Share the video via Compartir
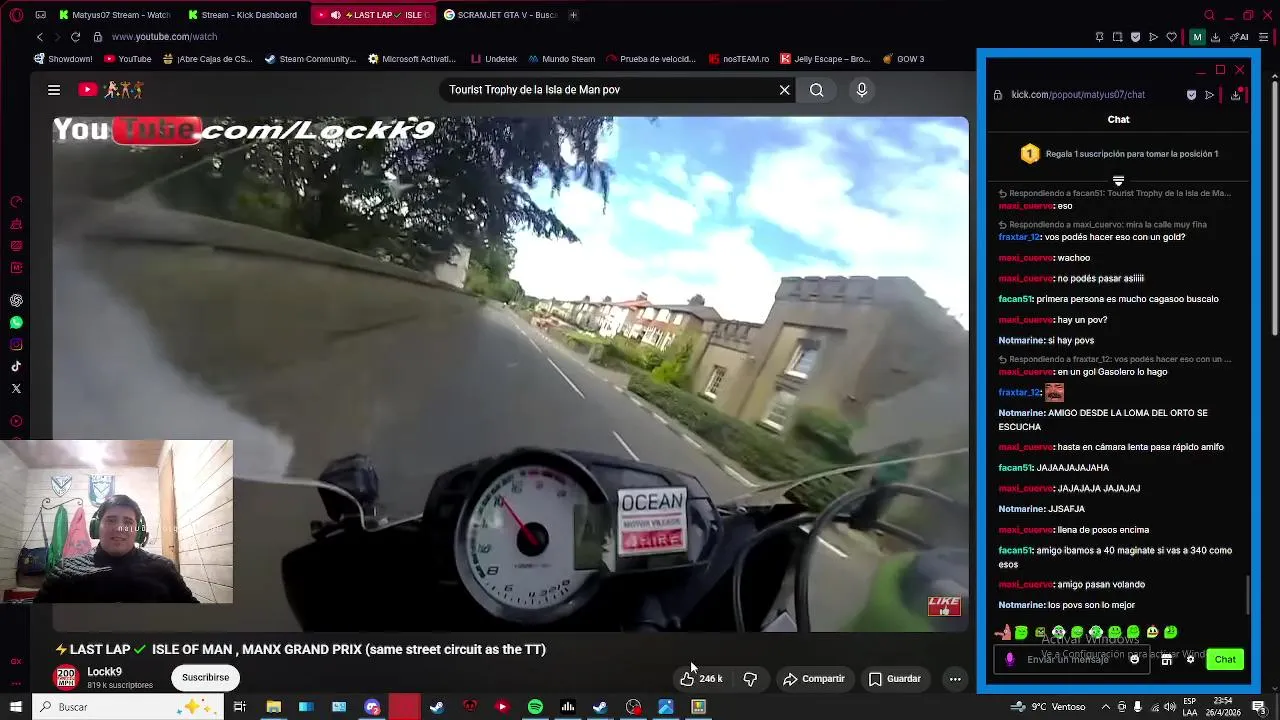This screenshot has height=720, width=1280. pyautogui.click(x=814, y=679)
